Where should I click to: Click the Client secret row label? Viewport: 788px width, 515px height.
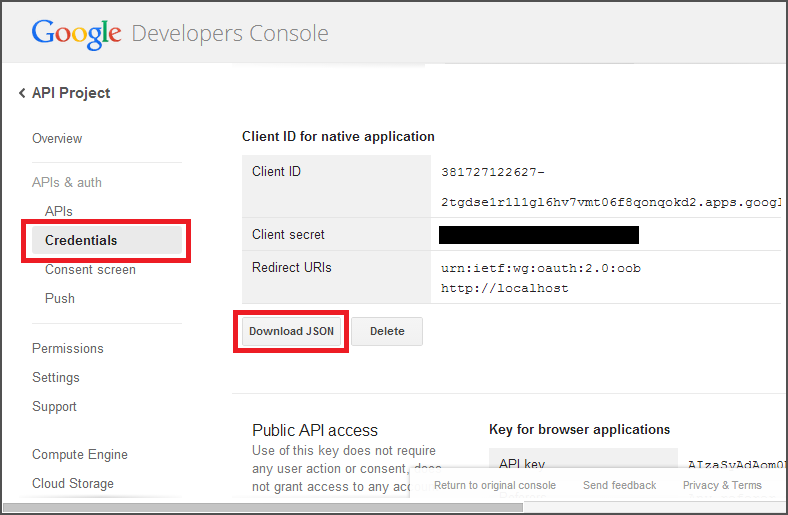point(288,235)
